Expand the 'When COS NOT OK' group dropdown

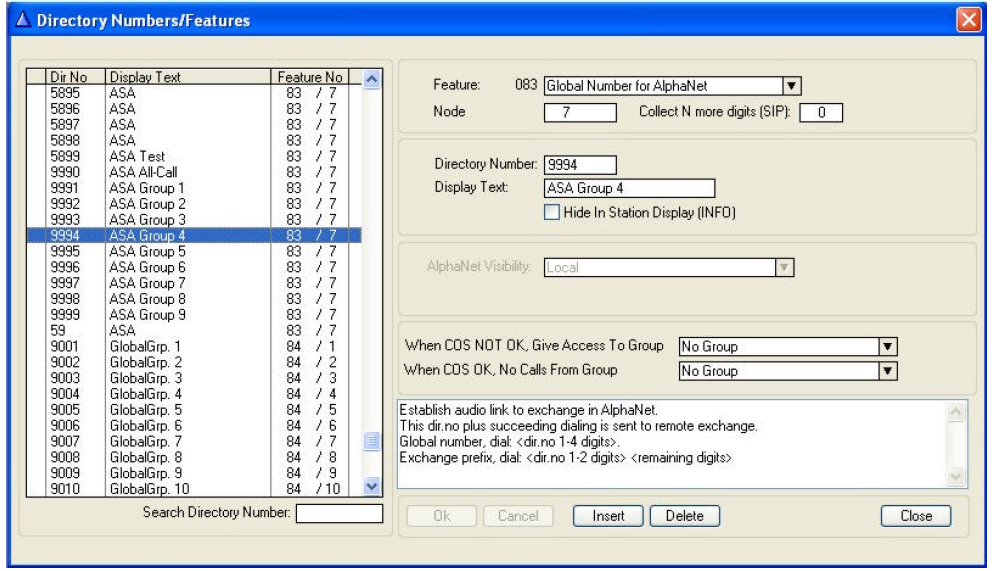point(884,346)
